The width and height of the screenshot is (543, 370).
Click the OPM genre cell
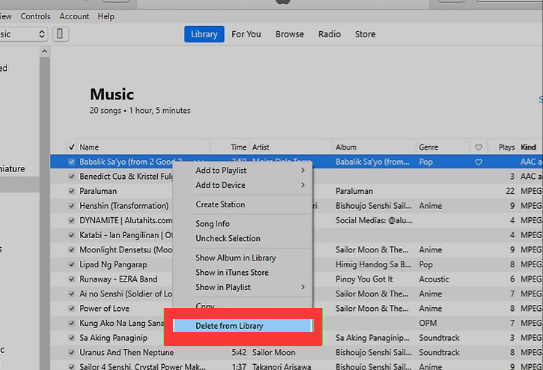tap(428, 323)
